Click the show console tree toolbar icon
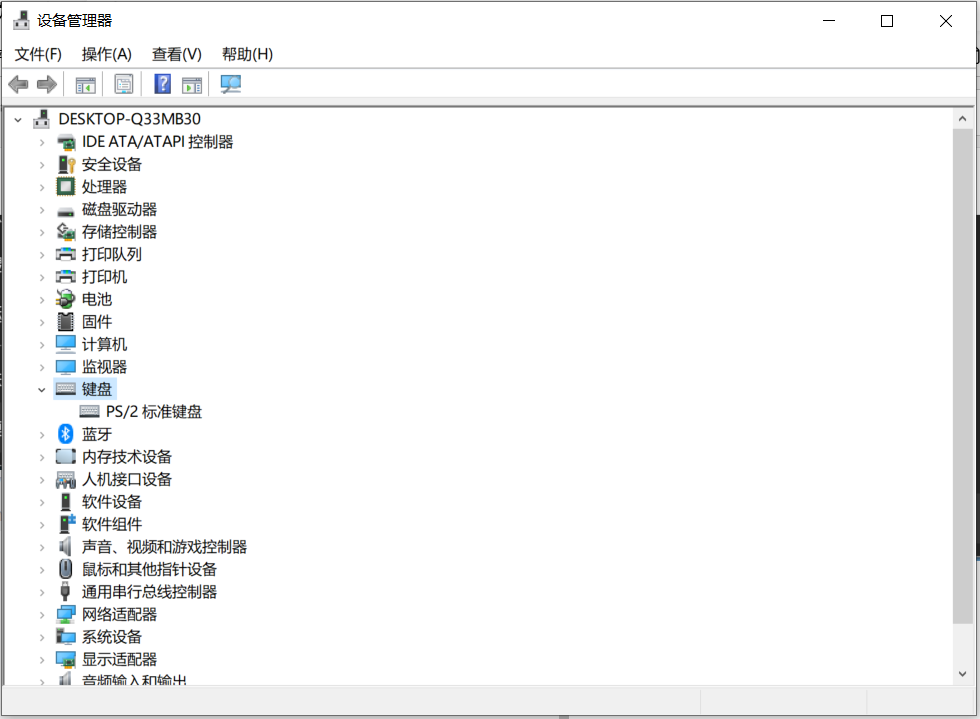Image resolution: width=980 pixels, height=719 pixels. [85, 83]
